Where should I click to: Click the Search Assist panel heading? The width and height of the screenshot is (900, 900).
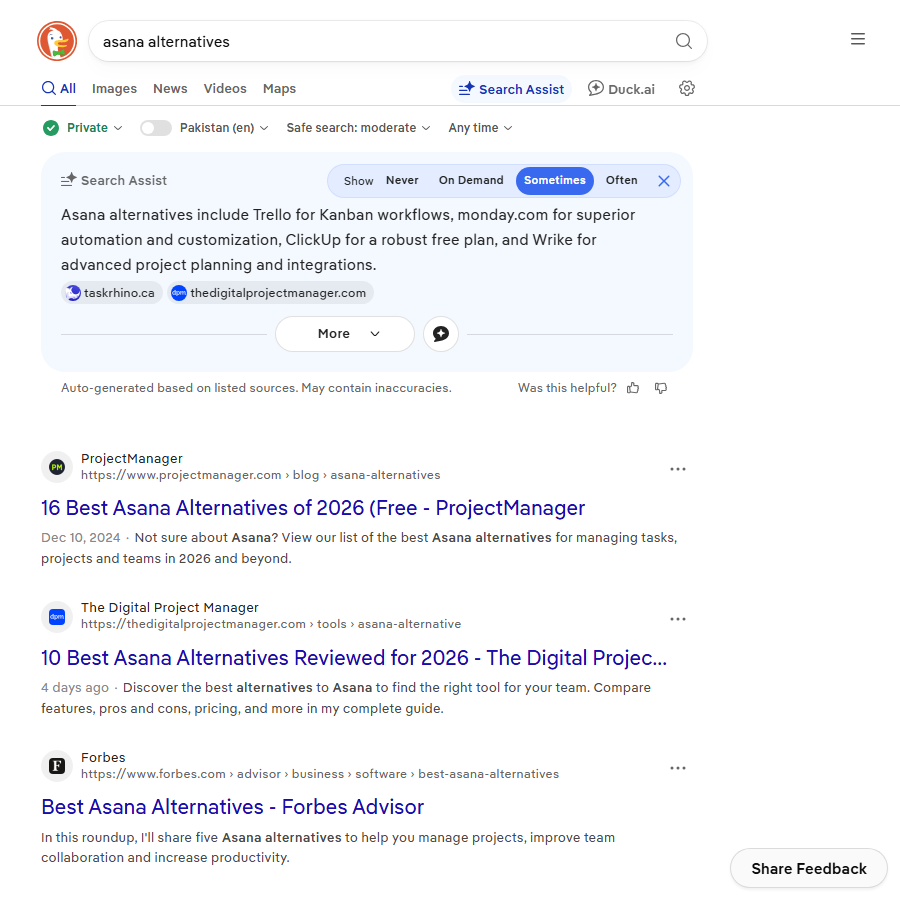coord(114,180)
